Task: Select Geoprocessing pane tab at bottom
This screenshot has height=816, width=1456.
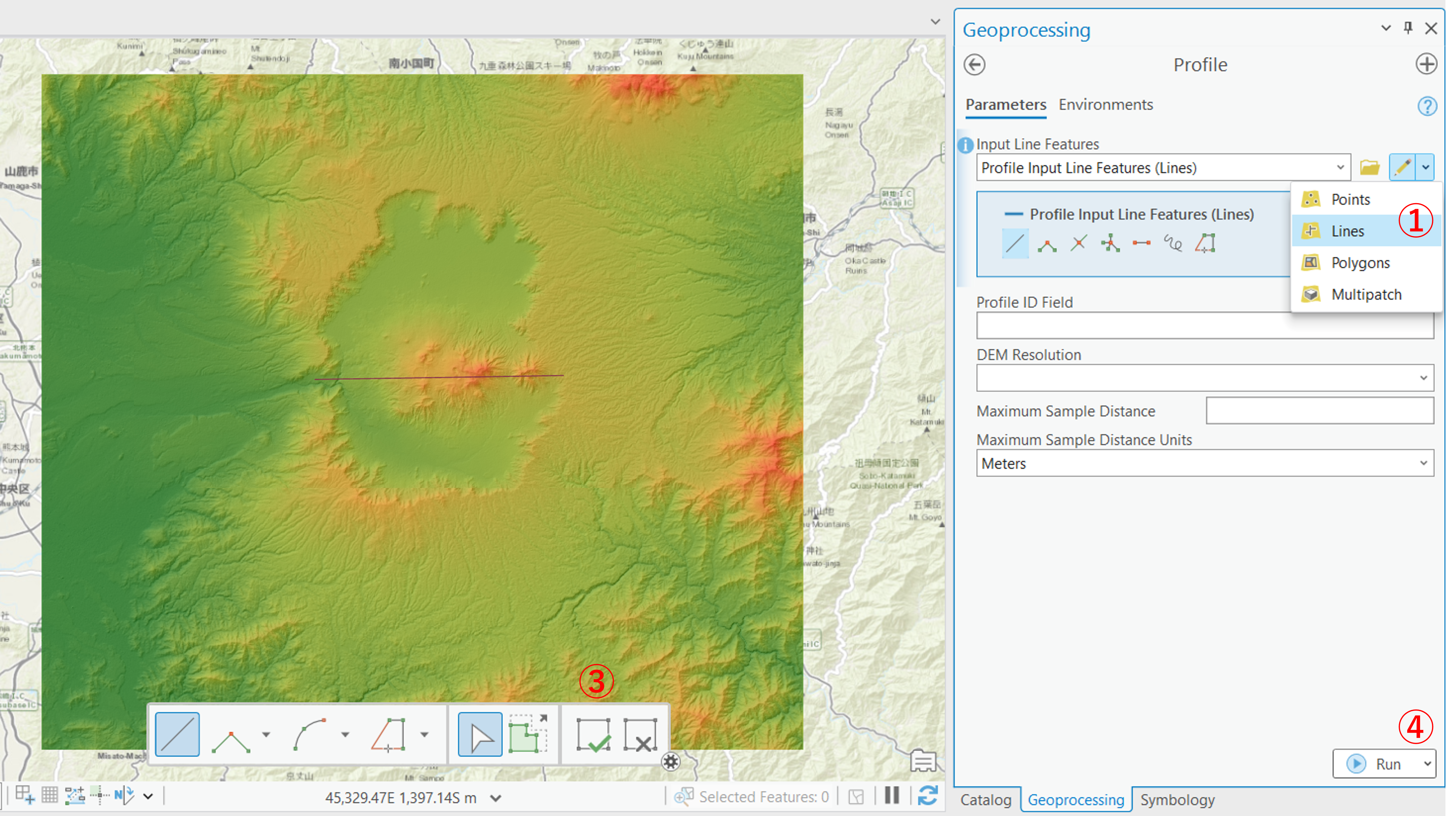Action: [1076, 800]
